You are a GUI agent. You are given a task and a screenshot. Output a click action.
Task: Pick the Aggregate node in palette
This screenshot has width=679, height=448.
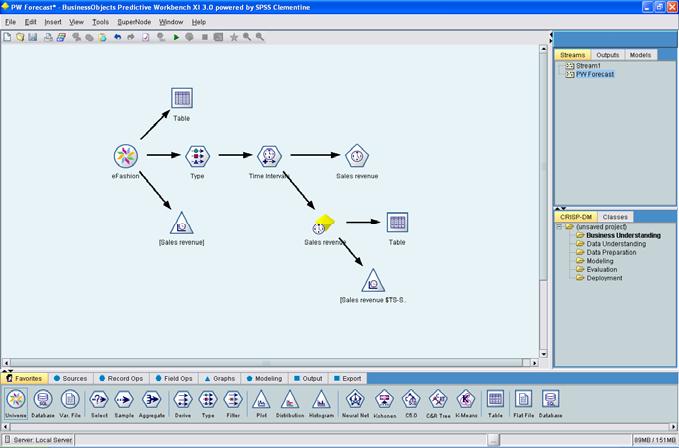tap(152, 403)
